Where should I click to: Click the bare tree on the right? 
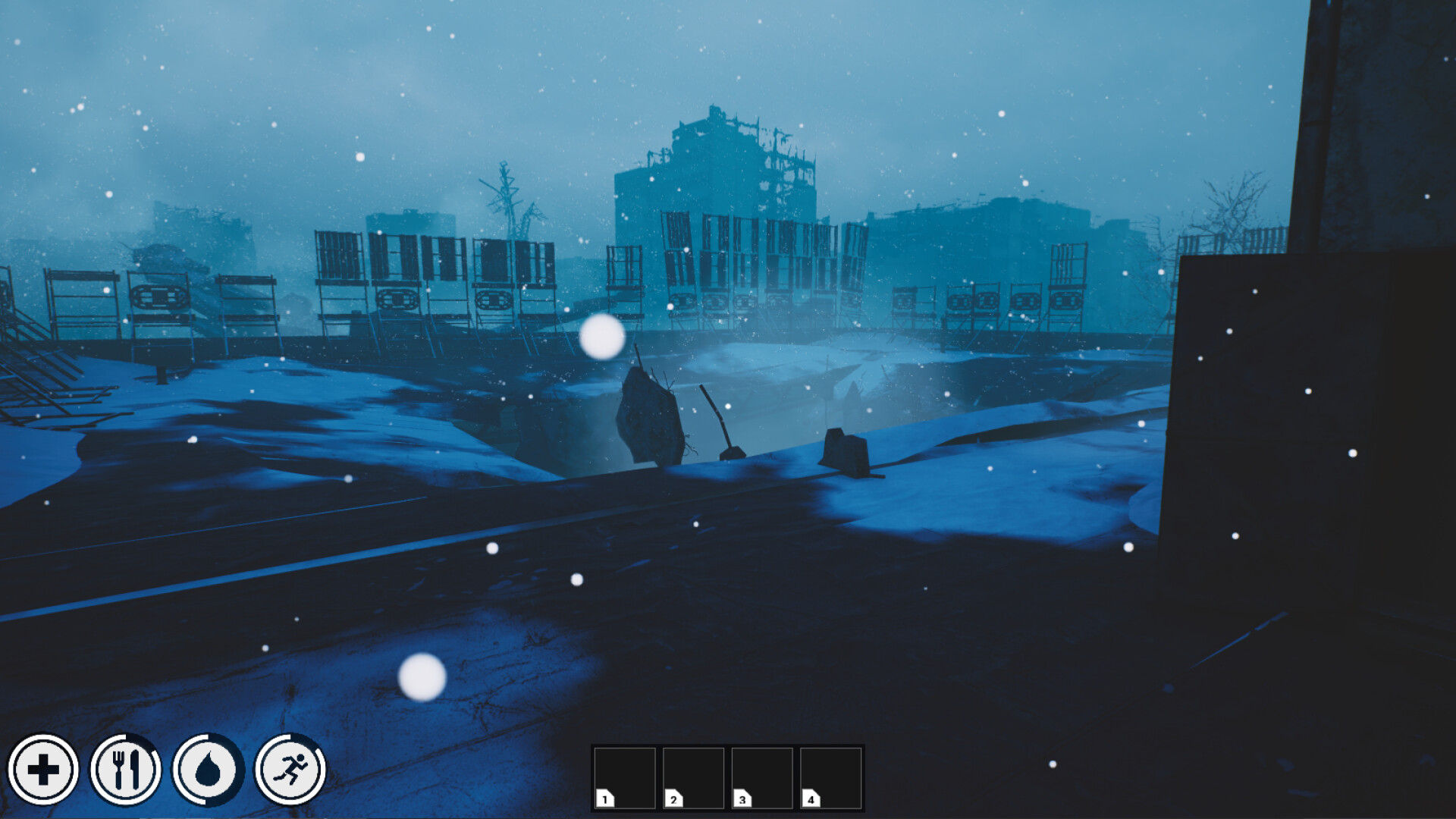coord(1232,205)
